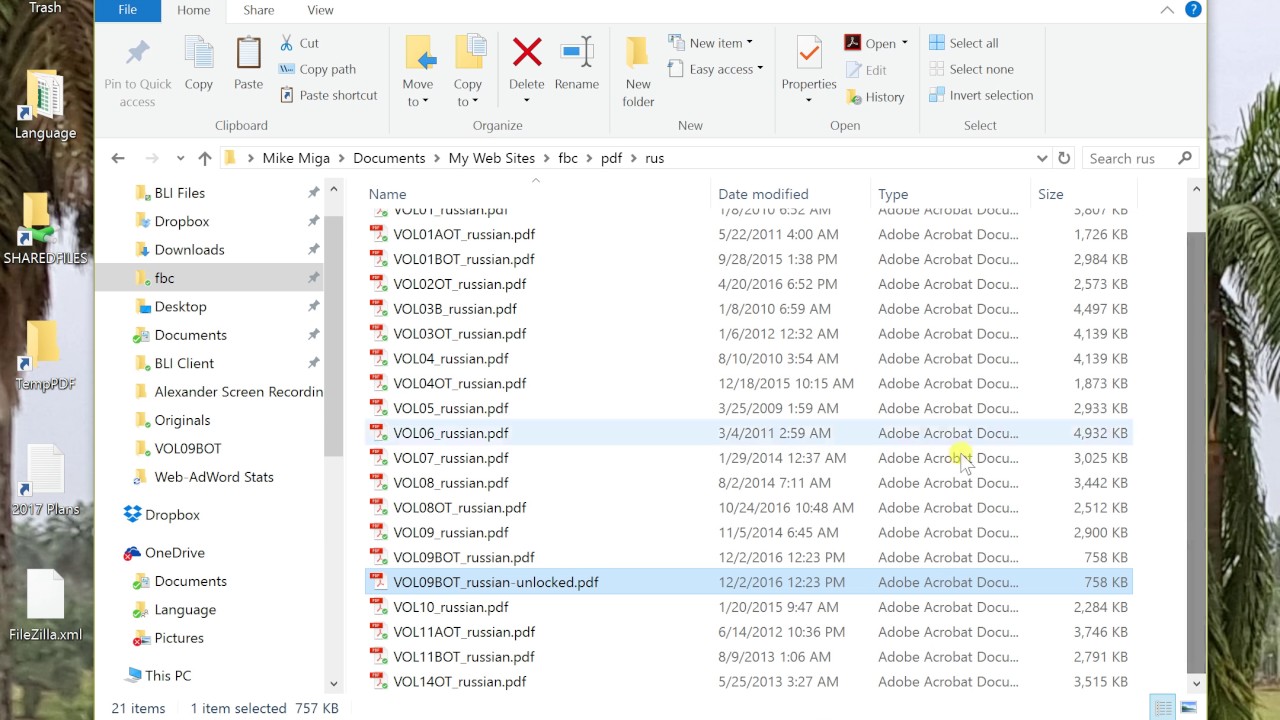Open the TempPDF desktop shortcut

45,355
